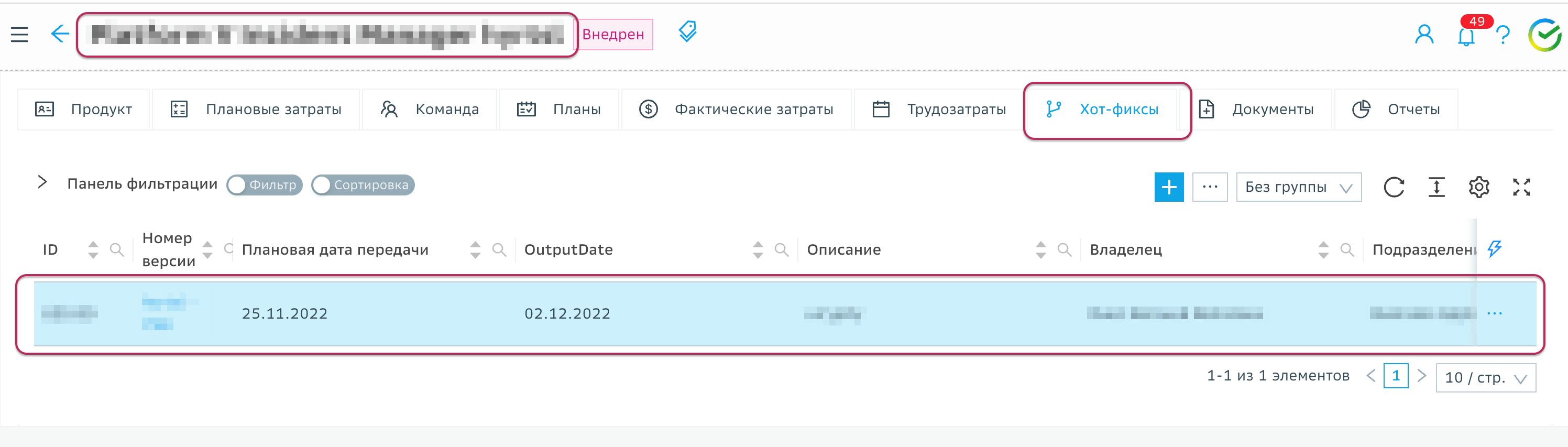Image resolution: width=1568 pixels, height=447 pixels.
Task: Refresh the hot-fixes table
Action: coord(1394,187)
